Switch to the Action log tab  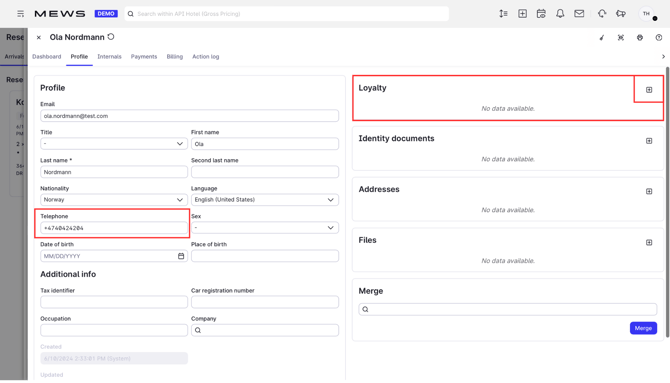pos(206,56)
